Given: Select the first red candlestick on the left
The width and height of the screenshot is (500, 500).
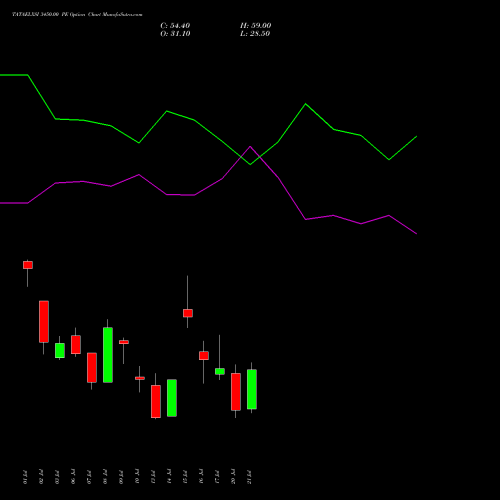Looking at the screenshot, I should coord(28,265).
